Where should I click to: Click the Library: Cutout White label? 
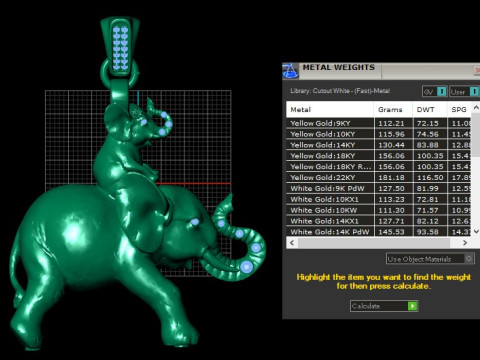pos(340,91)
